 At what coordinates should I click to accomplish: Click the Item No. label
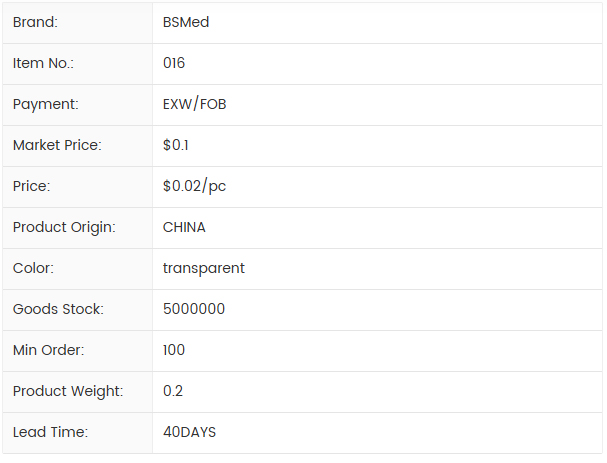43,63
